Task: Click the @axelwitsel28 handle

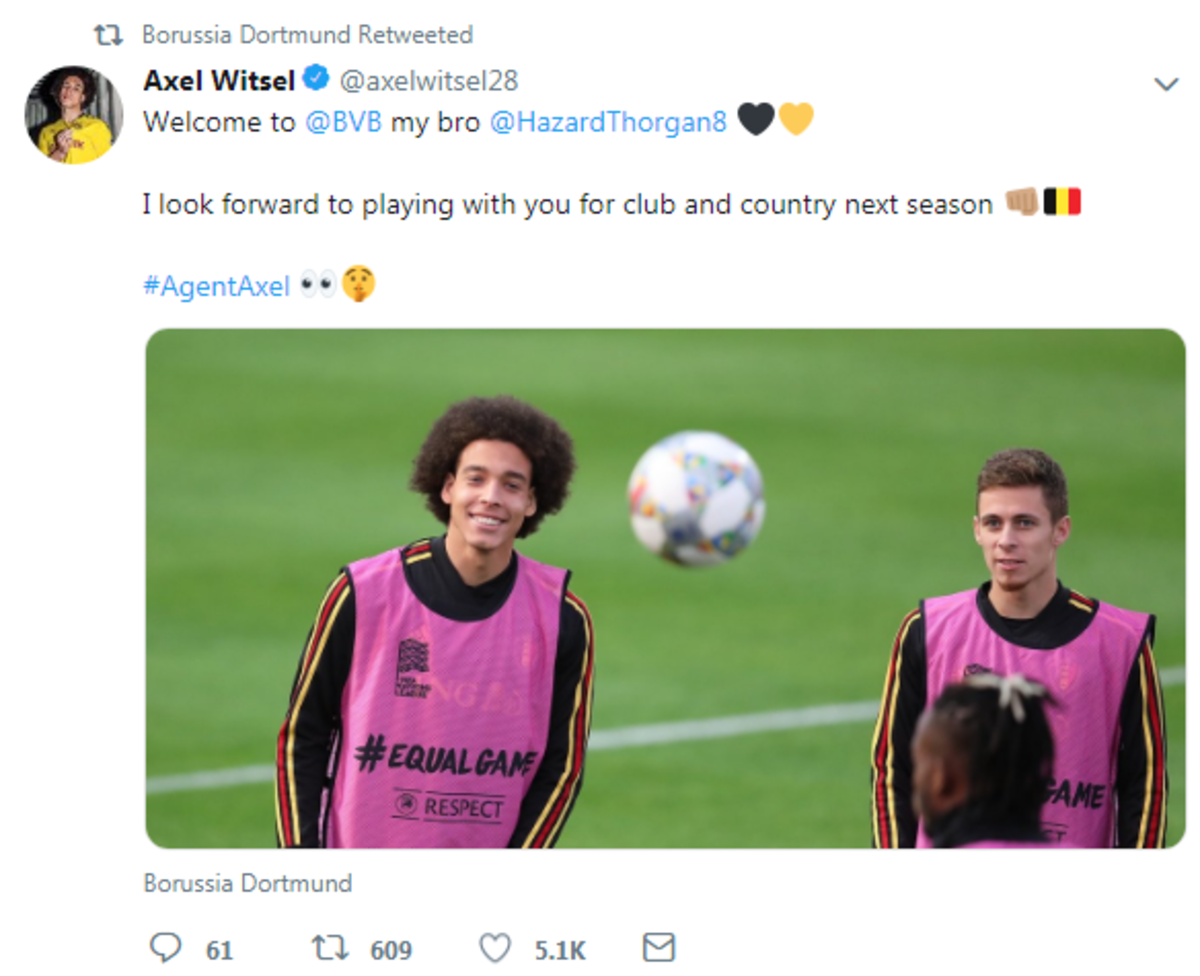Action: (x=428, y=80)
